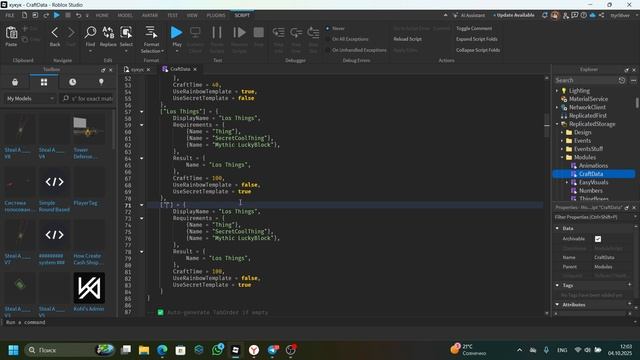Click the Stop square icon in Test group

(x=259, y=32)
